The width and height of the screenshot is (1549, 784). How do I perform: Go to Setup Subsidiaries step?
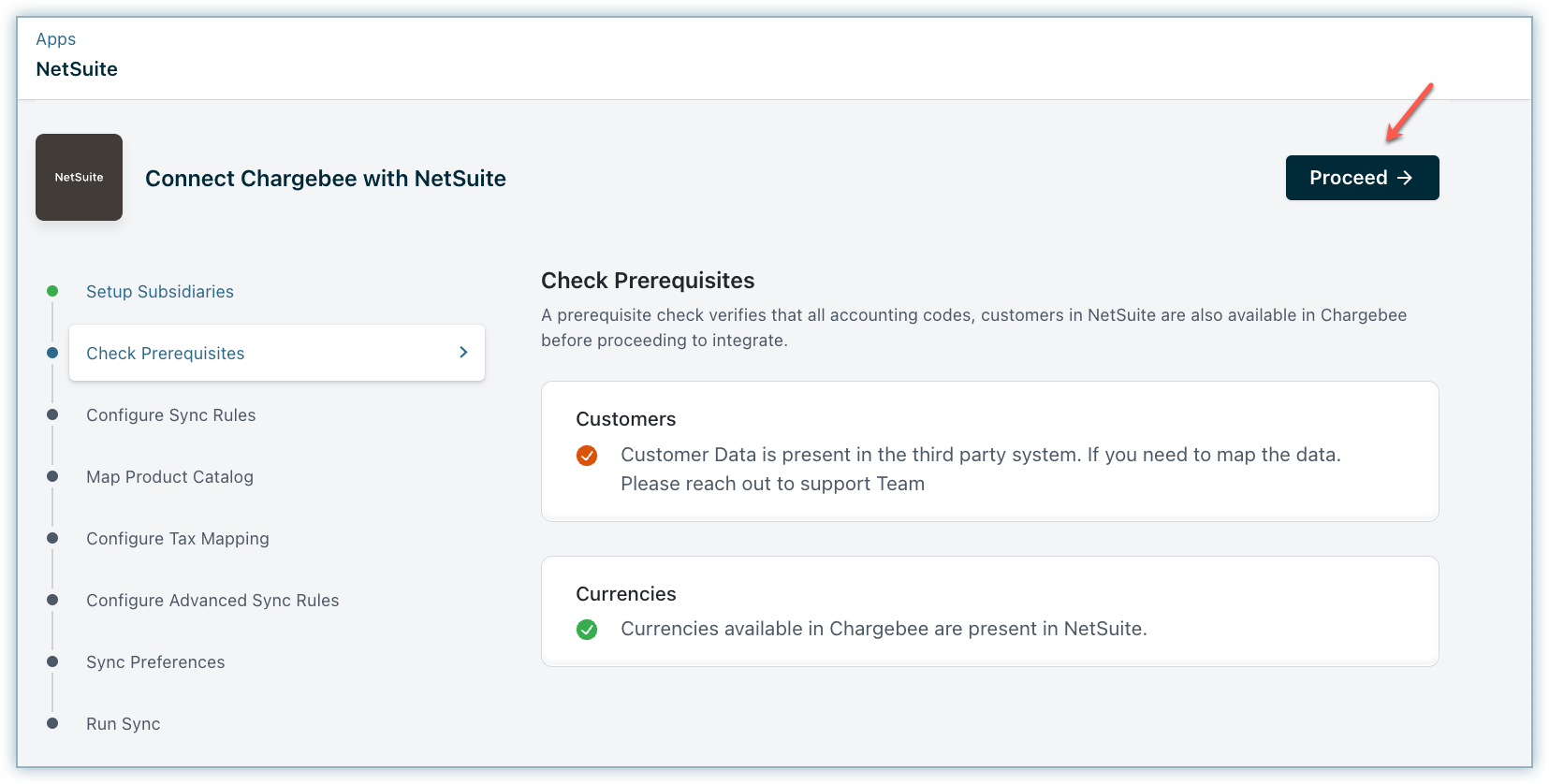(160, 292)
